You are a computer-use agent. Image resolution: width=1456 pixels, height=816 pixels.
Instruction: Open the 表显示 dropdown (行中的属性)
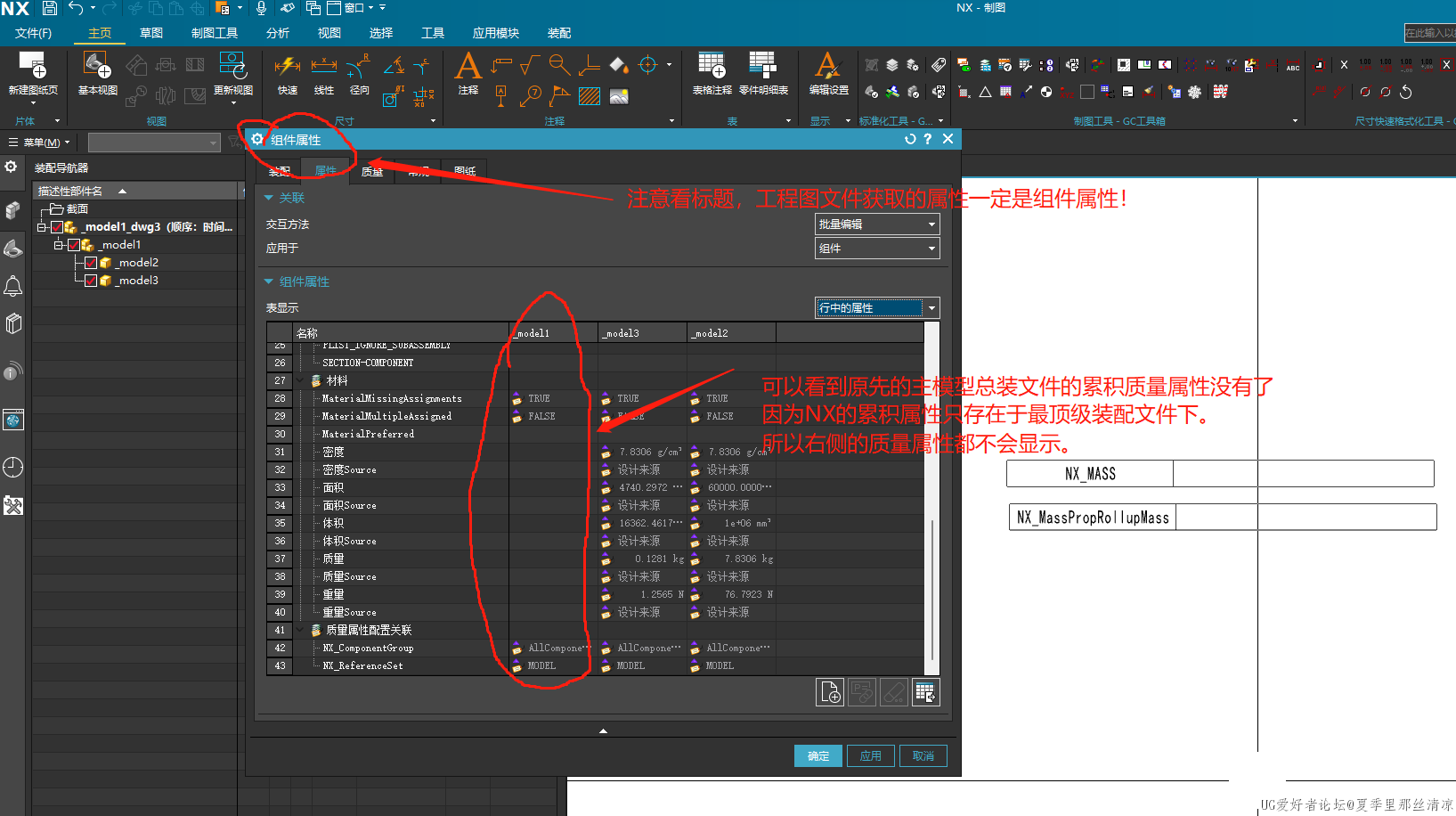click(x=877, y=308)
